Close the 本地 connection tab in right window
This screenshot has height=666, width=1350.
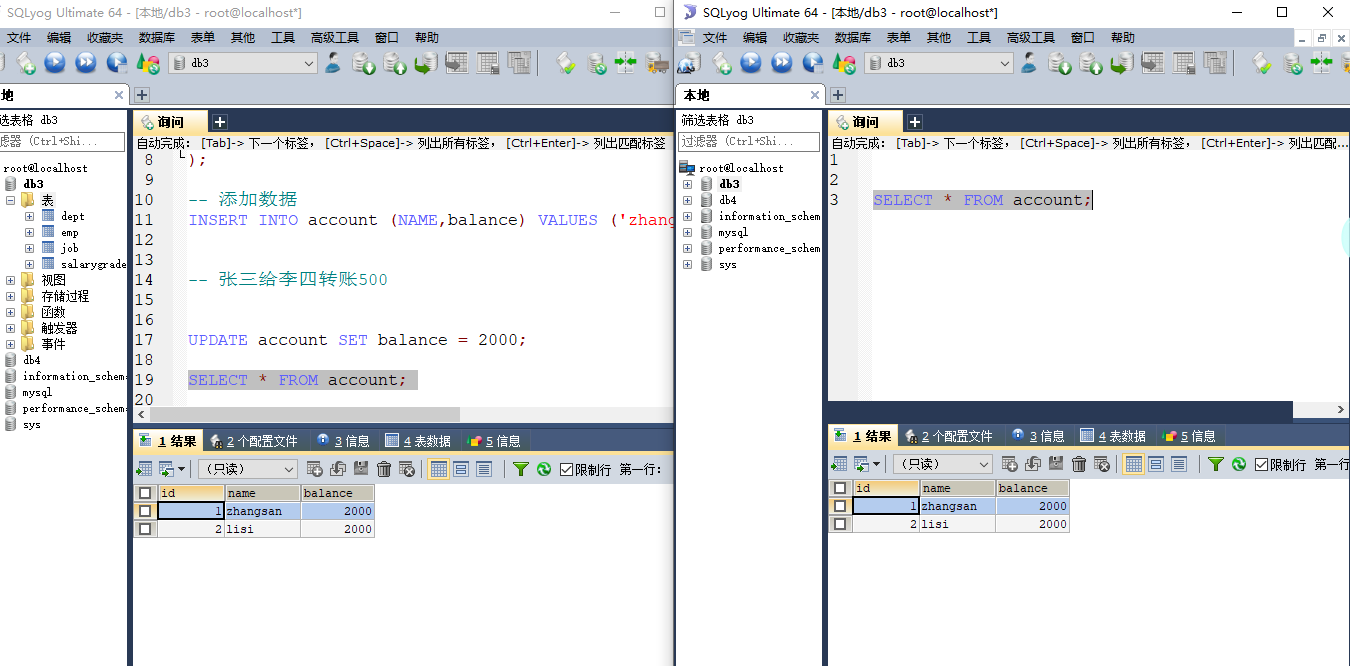[x=815, y=95]
